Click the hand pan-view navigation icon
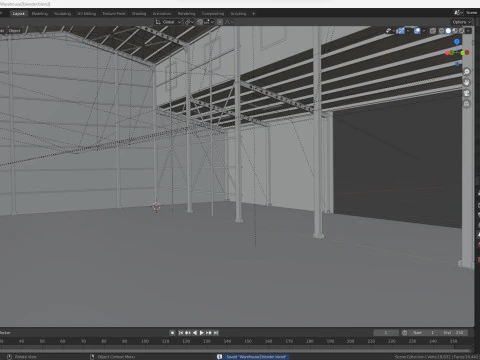The height and width of the screenshot is (360, 480). [x=467, y=82]
